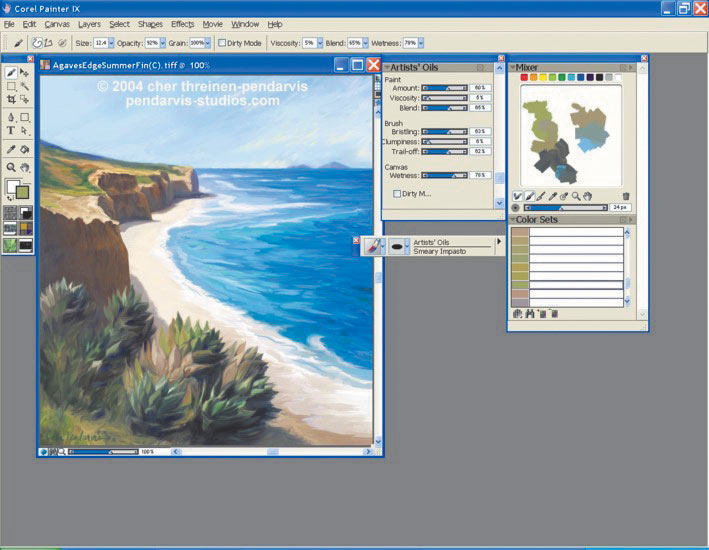Select the Mixer zoom magnifier

(576, 196)
